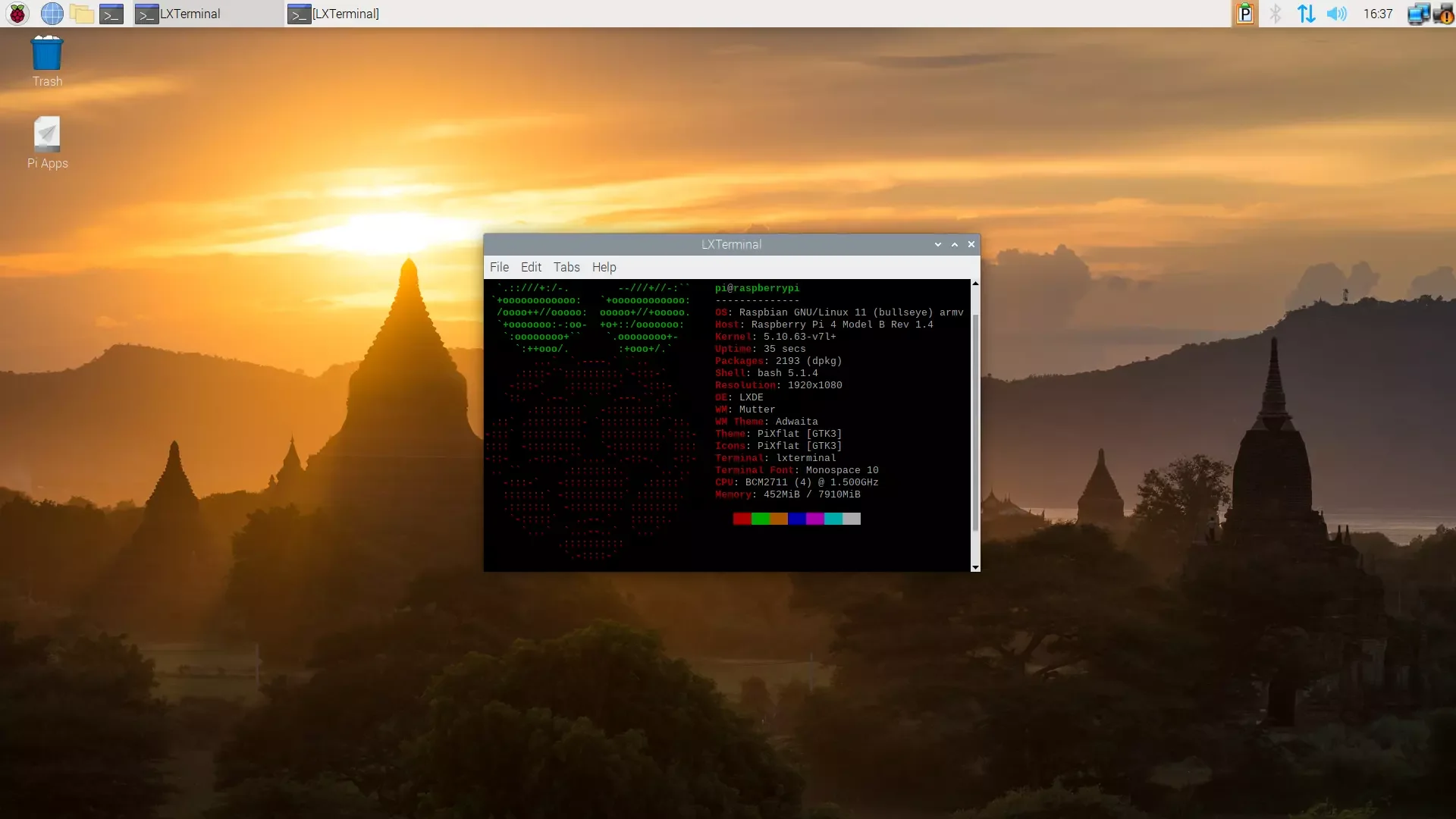Open the Raspberry Pi main menu
This screenshot has width=1456, height=819.
(17, 14)
